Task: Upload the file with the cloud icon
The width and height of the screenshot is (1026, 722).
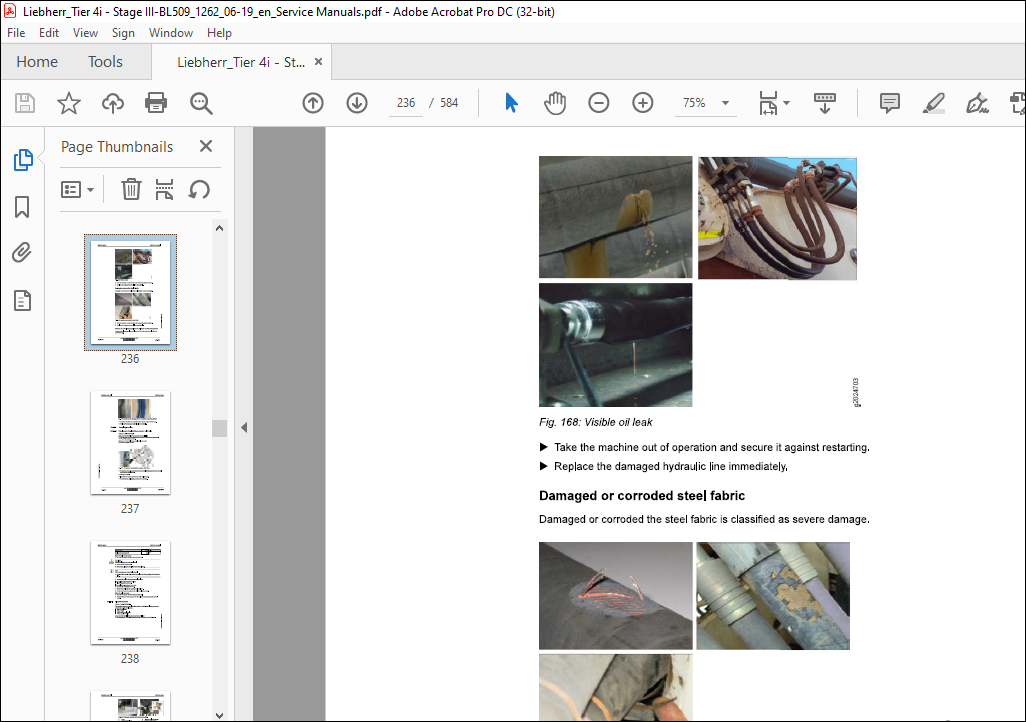Action: coord(113,103)
